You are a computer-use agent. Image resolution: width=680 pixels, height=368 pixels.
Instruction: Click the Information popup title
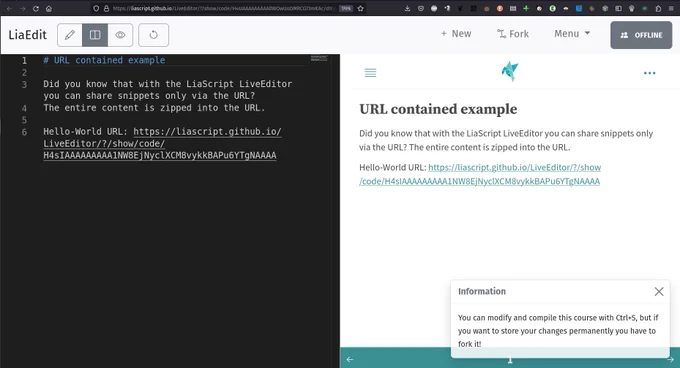[482, 291]
